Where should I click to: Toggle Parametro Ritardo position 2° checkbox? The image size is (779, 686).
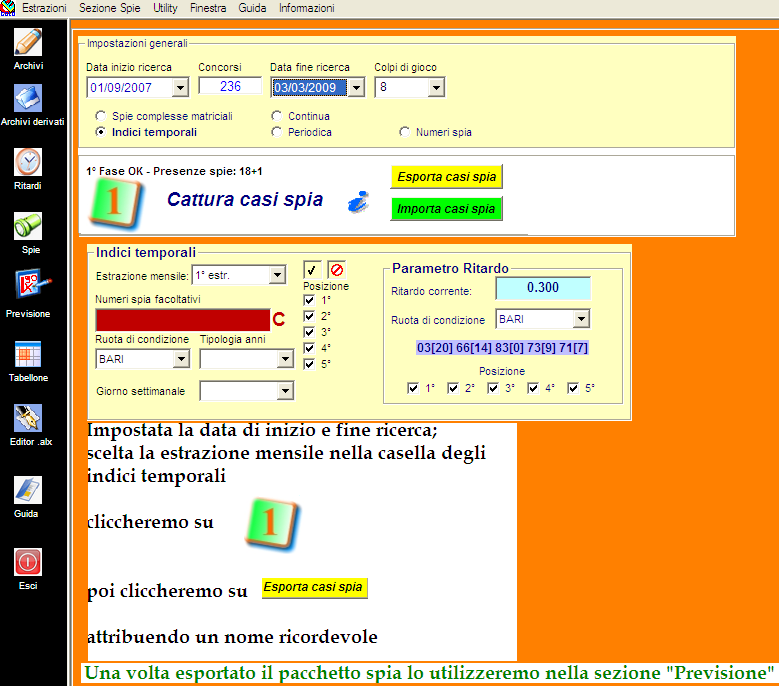[x=453, y=388]
